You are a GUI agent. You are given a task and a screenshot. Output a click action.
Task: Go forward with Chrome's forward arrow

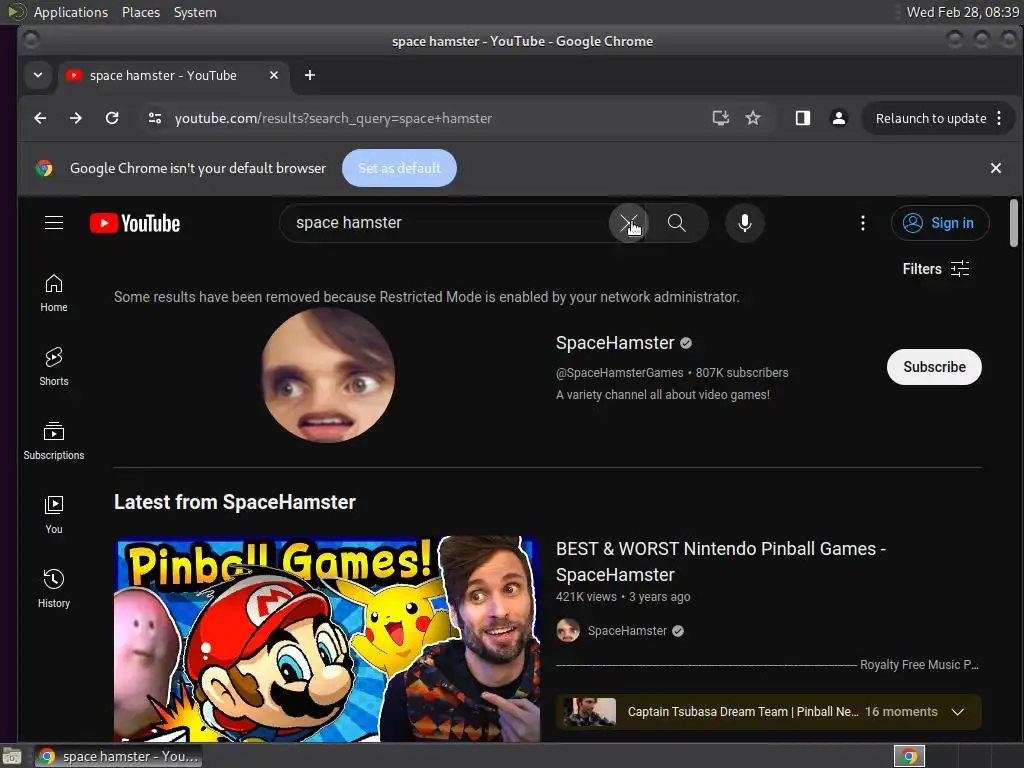click(x=76, y=118)
